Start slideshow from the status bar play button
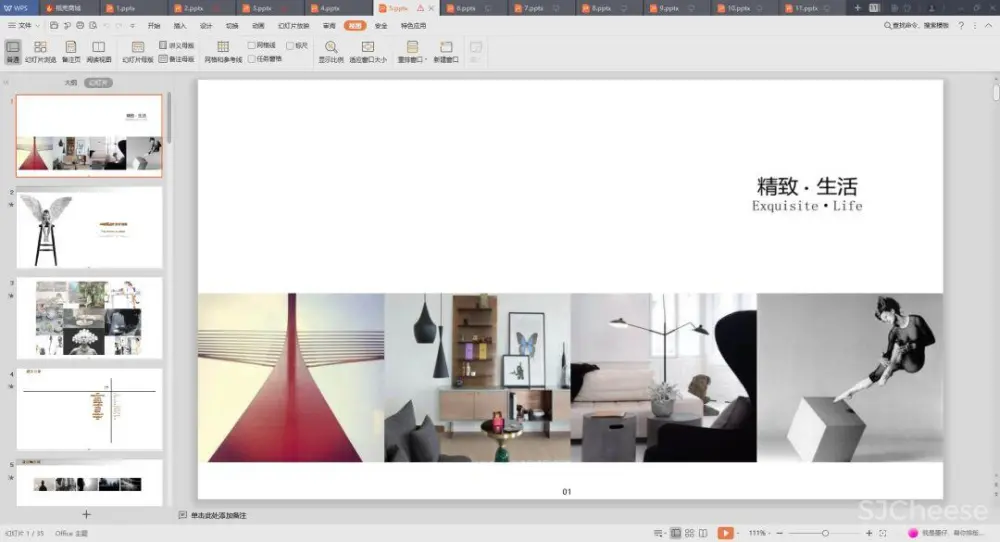Image resolution: width=1000 pixels, height=542 pixels. (725, 533)
